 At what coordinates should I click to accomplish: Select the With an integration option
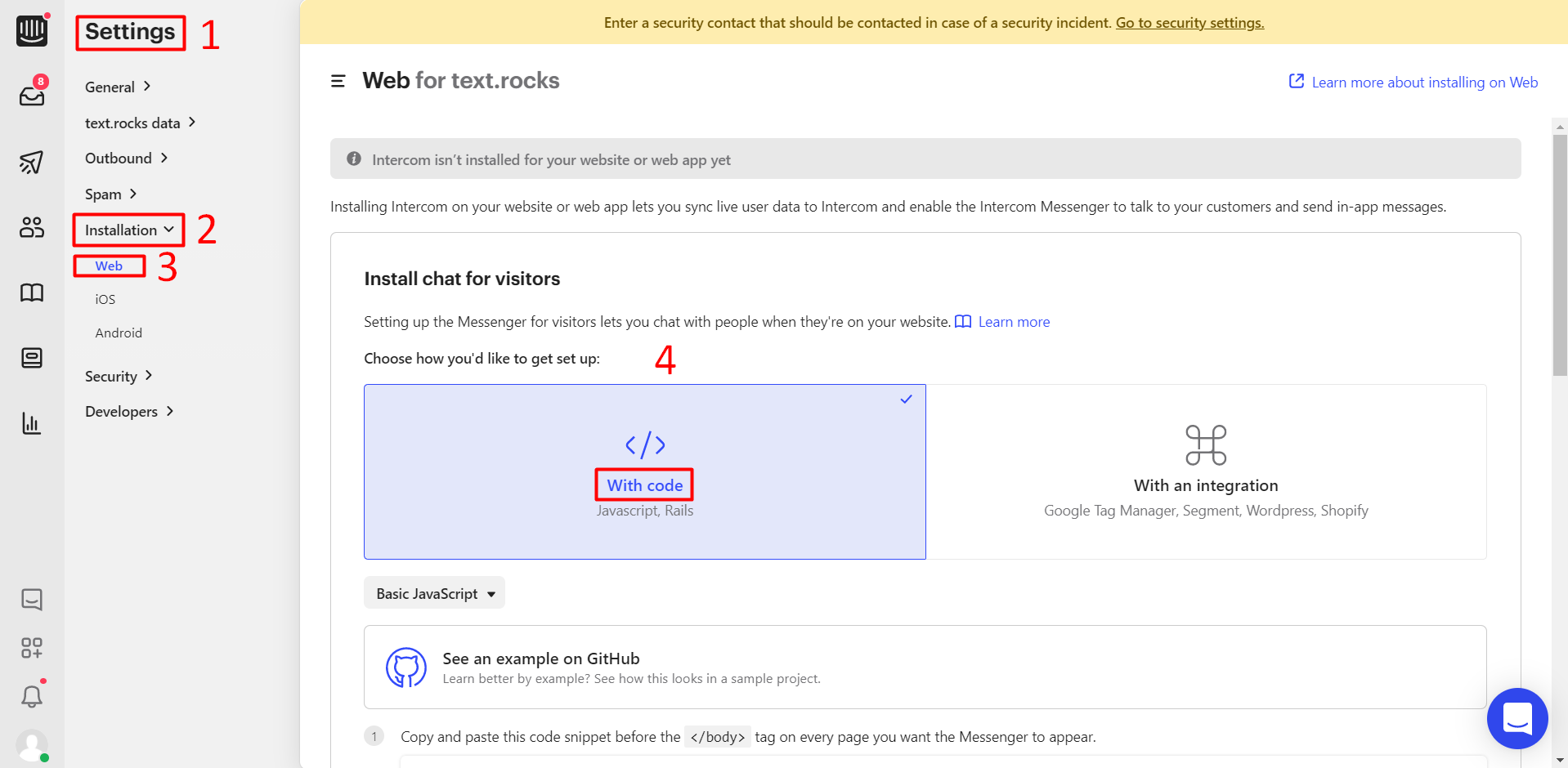pyautogui.click(x=1206, y=471)
